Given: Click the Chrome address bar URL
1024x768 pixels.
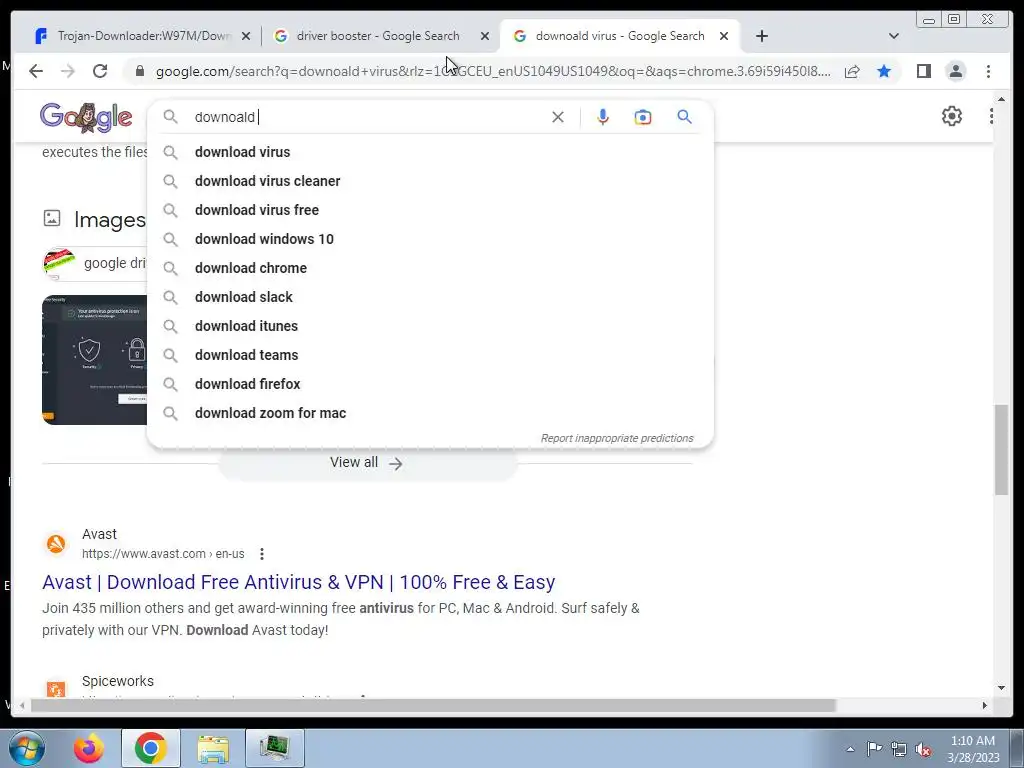Looking at the screenshot, I should 492,71.
